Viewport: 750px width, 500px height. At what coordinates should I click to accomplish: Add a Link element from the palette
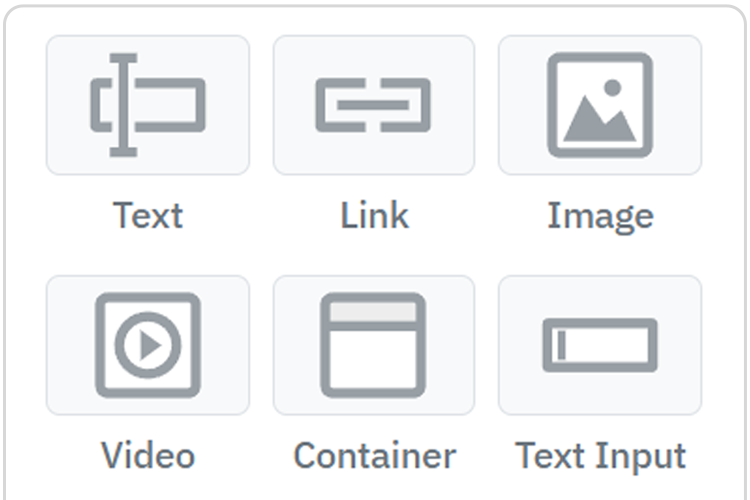point(374,105)
